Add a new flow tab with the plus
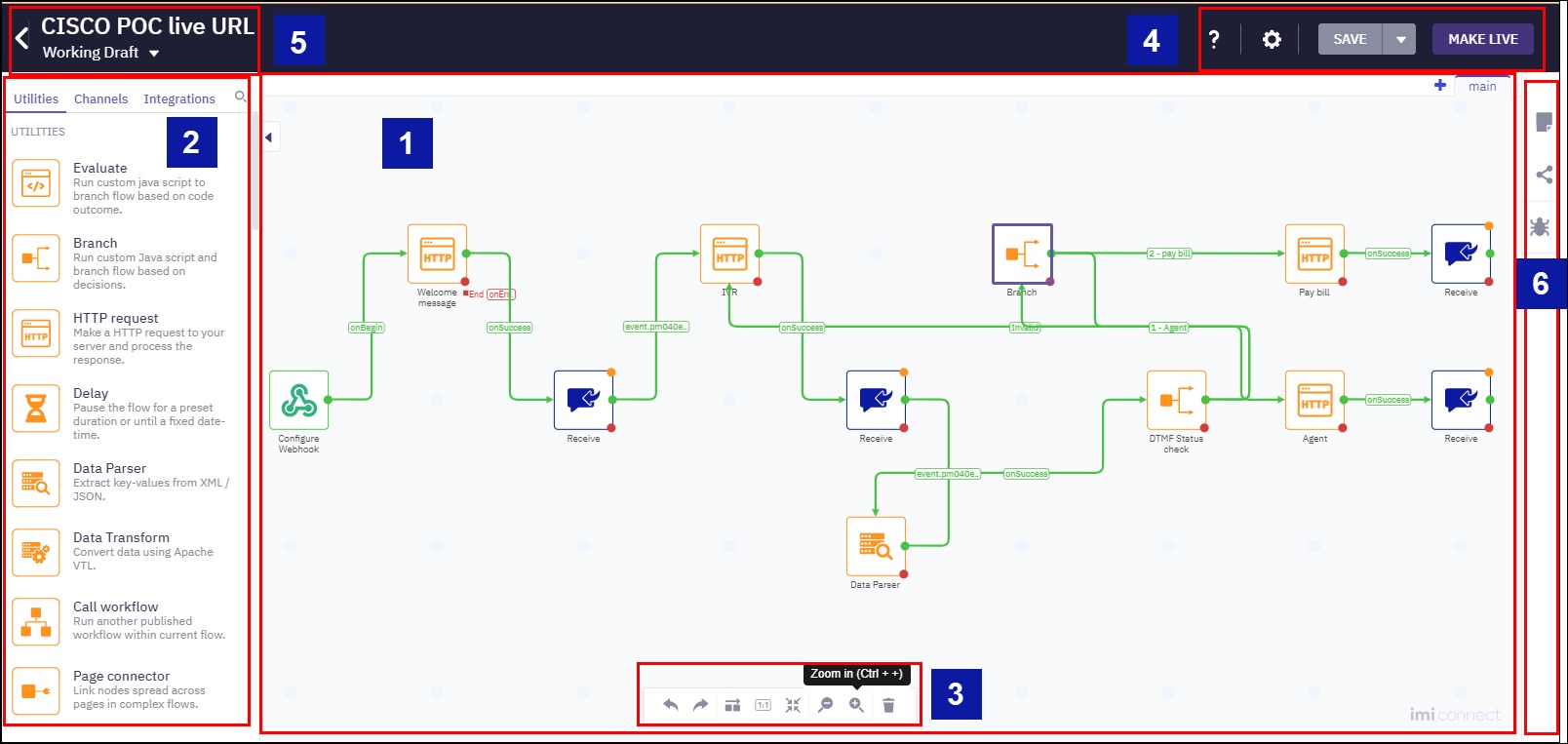 coord(1440,85)
